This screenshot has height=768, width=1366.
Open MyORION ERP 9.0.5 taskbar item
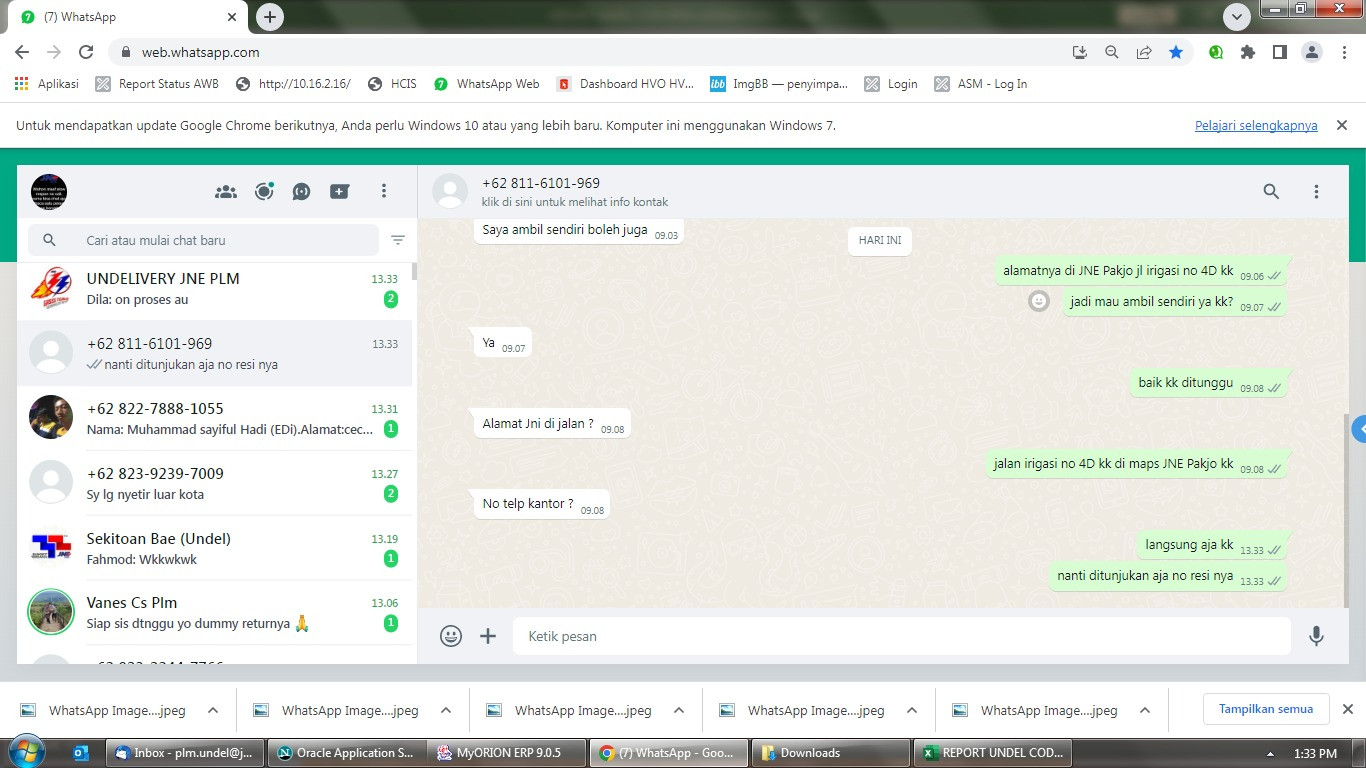click(506, 753)
